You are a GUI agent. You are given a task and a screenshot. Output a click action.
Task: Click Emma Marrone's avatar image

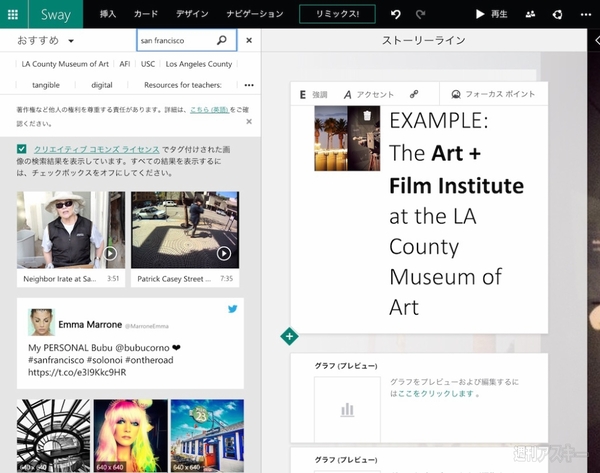click(41, 322)
